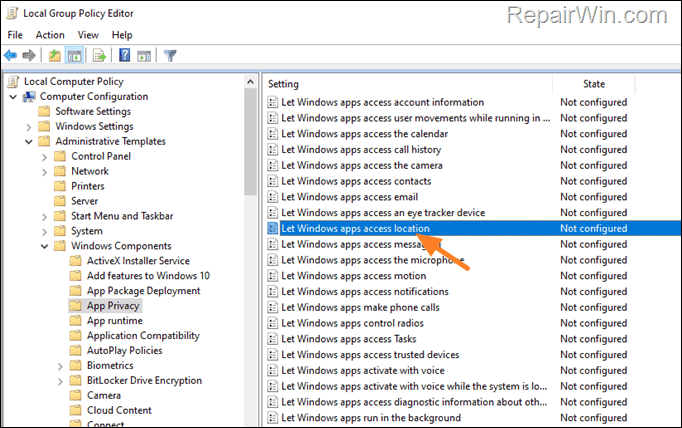
Task: Select 'Let Windows apps access call history'
Action: tap(361, 150)
